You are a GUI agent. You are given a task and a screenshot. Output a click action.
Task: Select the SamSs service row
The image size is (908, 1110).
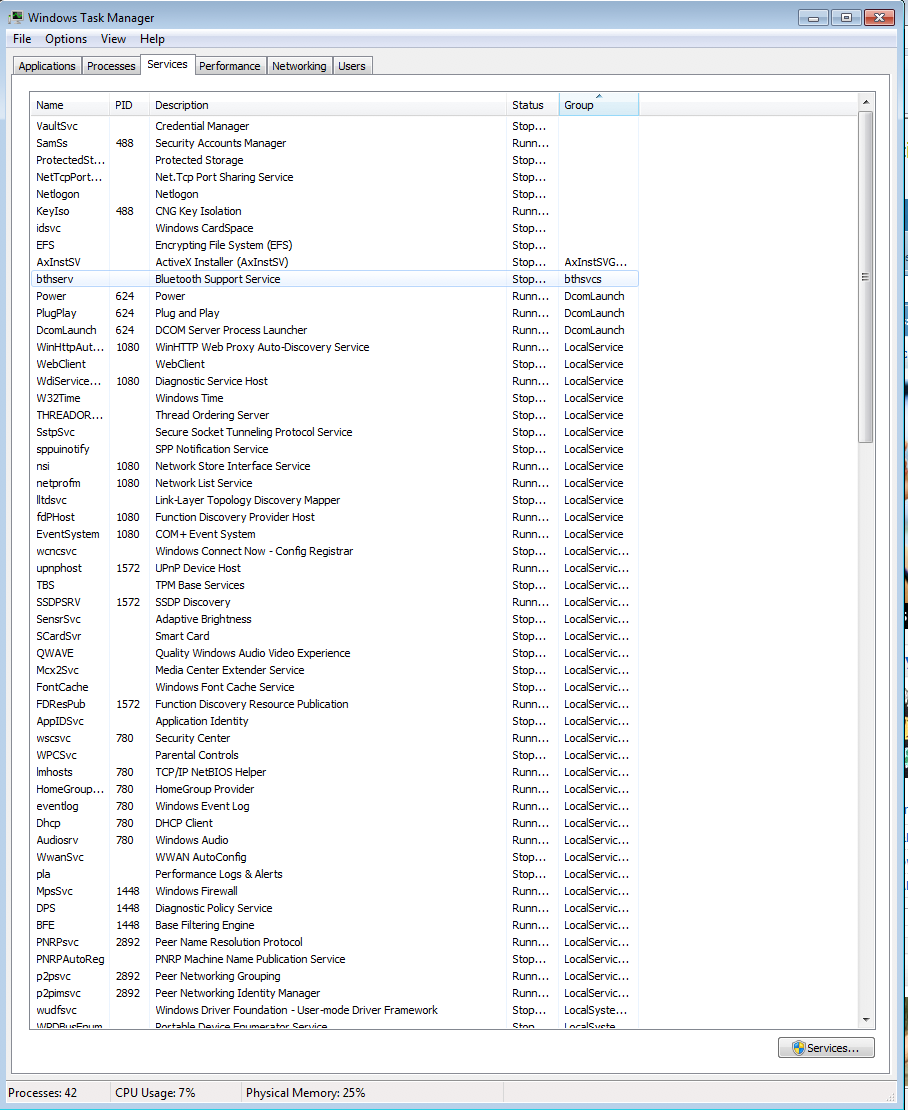pyautogui.click(x=335, y=143)
